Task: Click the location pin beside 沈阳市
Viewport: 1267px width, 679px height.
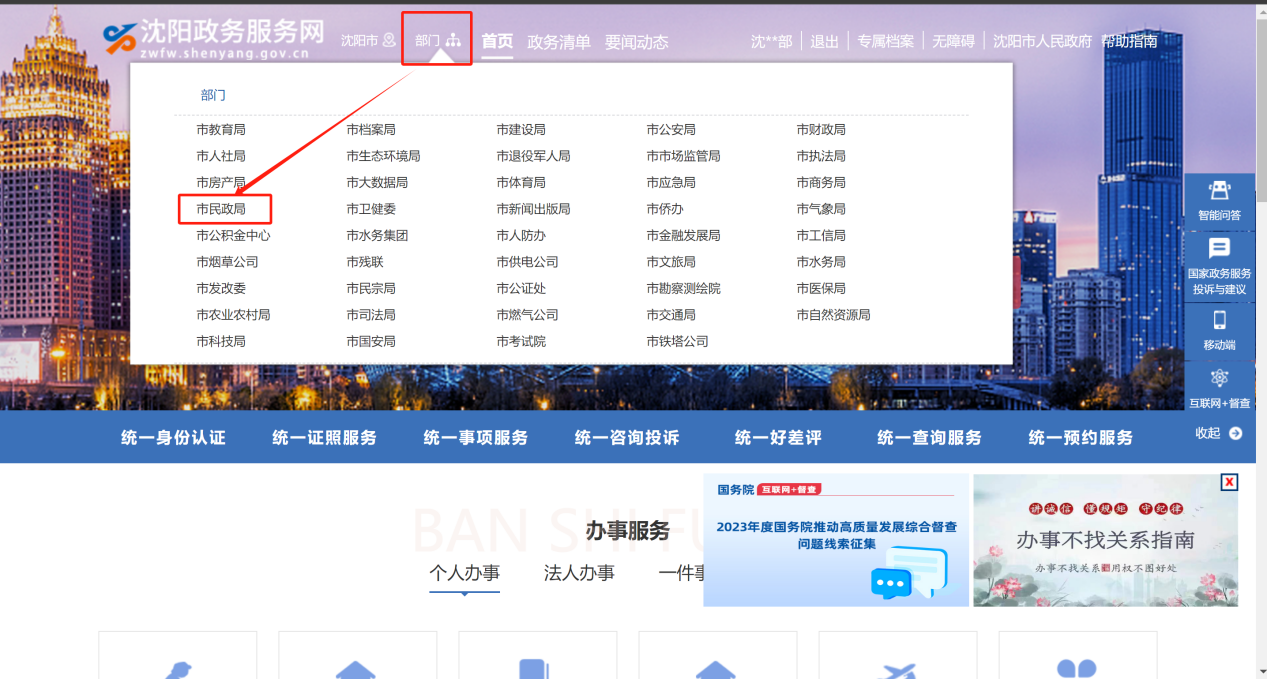Action: 389,41
